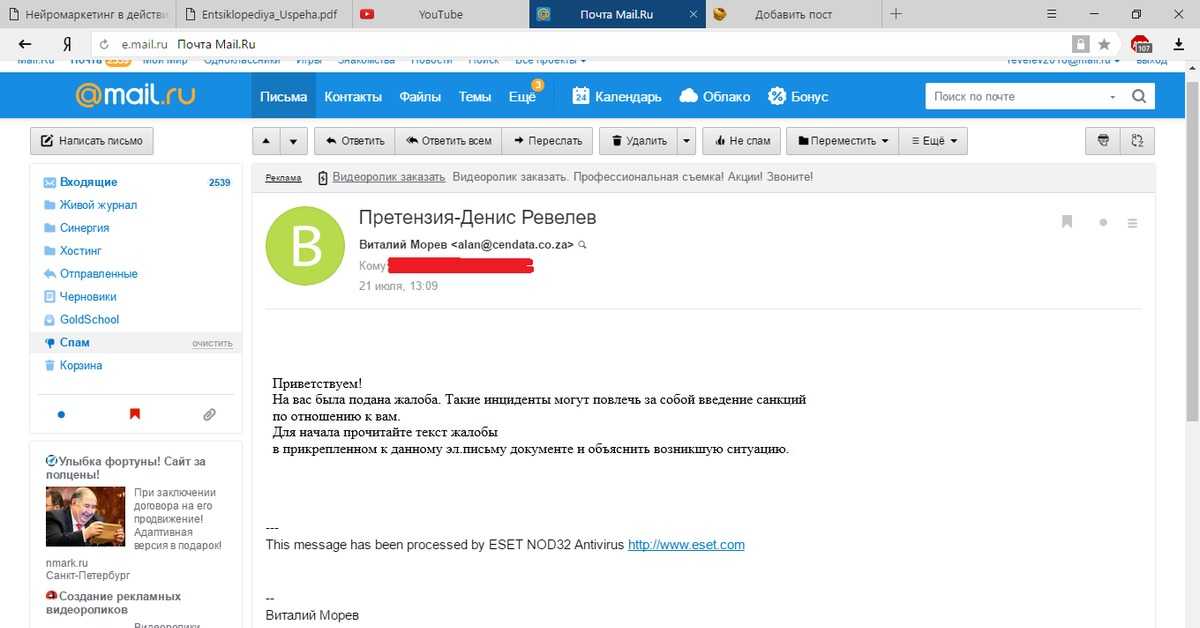Open the browser hamburger menu

[x=1051, y=14]
